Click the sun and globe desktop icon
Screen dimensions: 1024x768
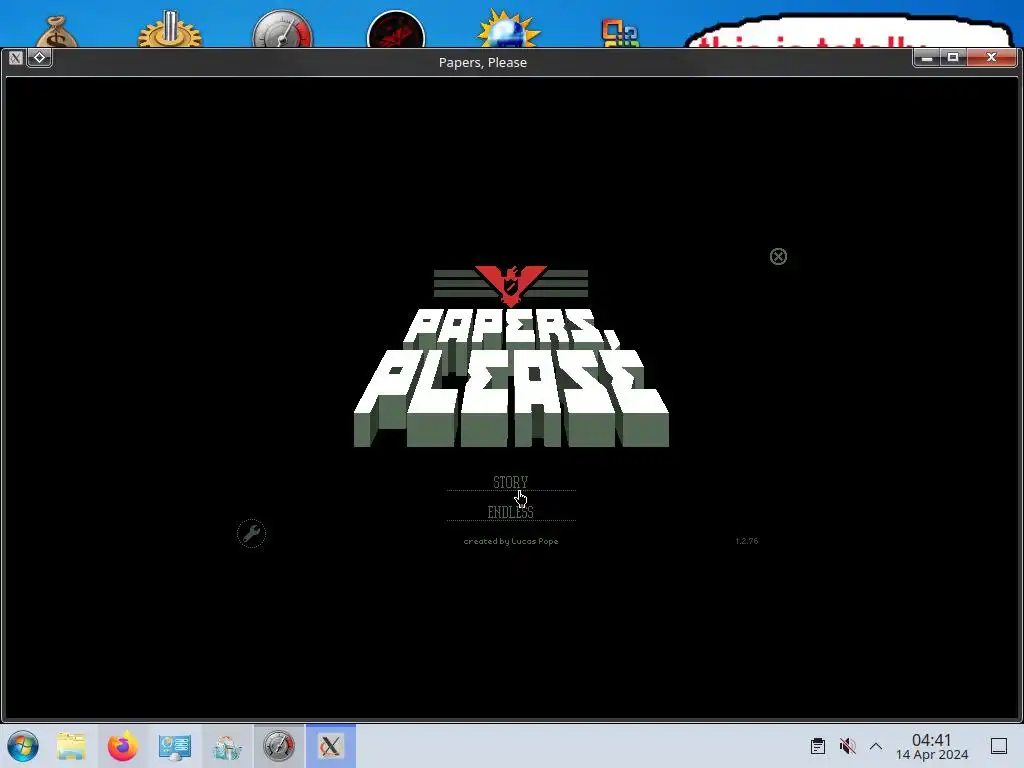[508, 29]
